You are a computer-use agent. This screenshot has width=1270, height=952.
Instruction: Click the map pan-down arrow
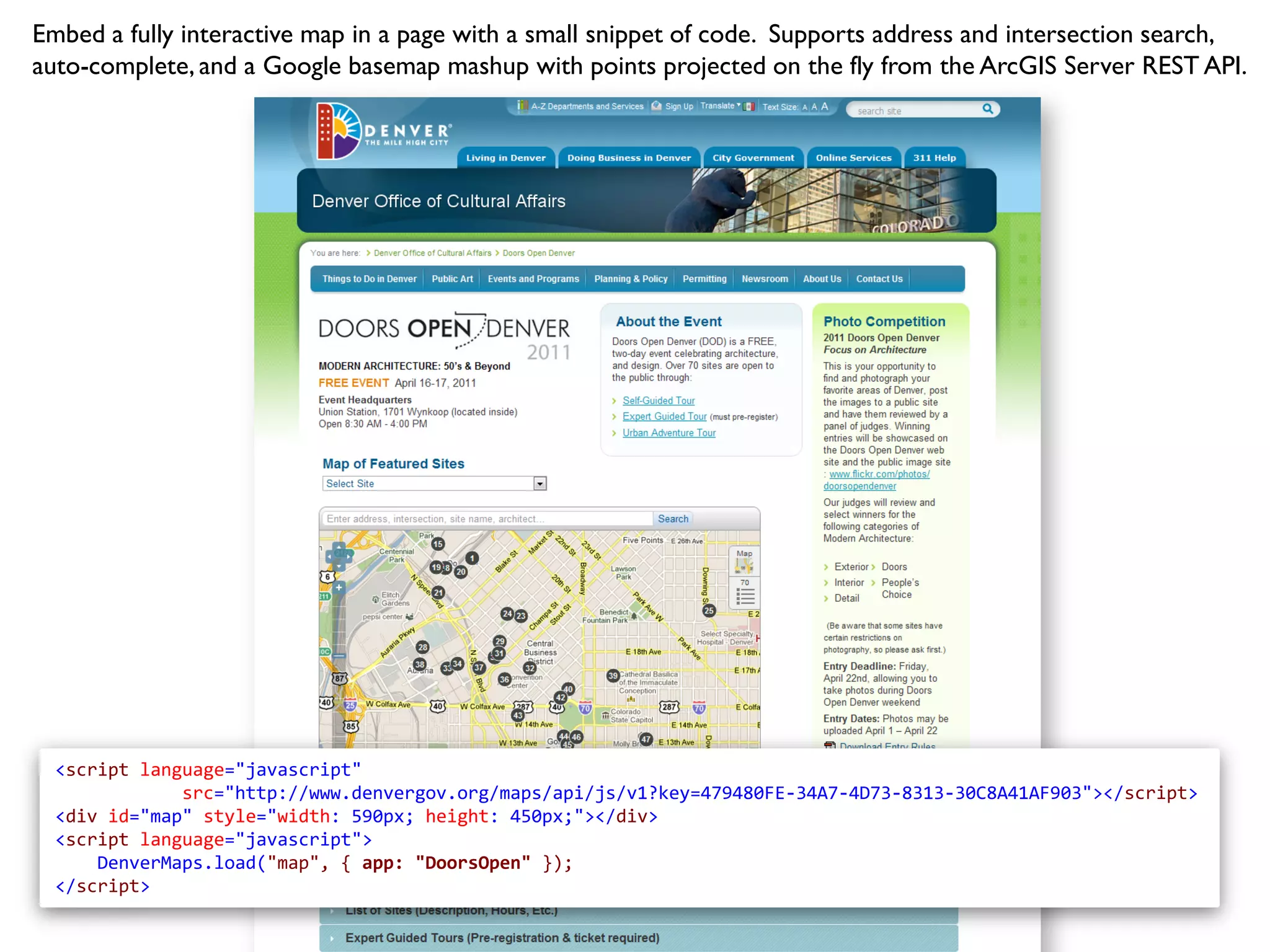tap(339, 566)
